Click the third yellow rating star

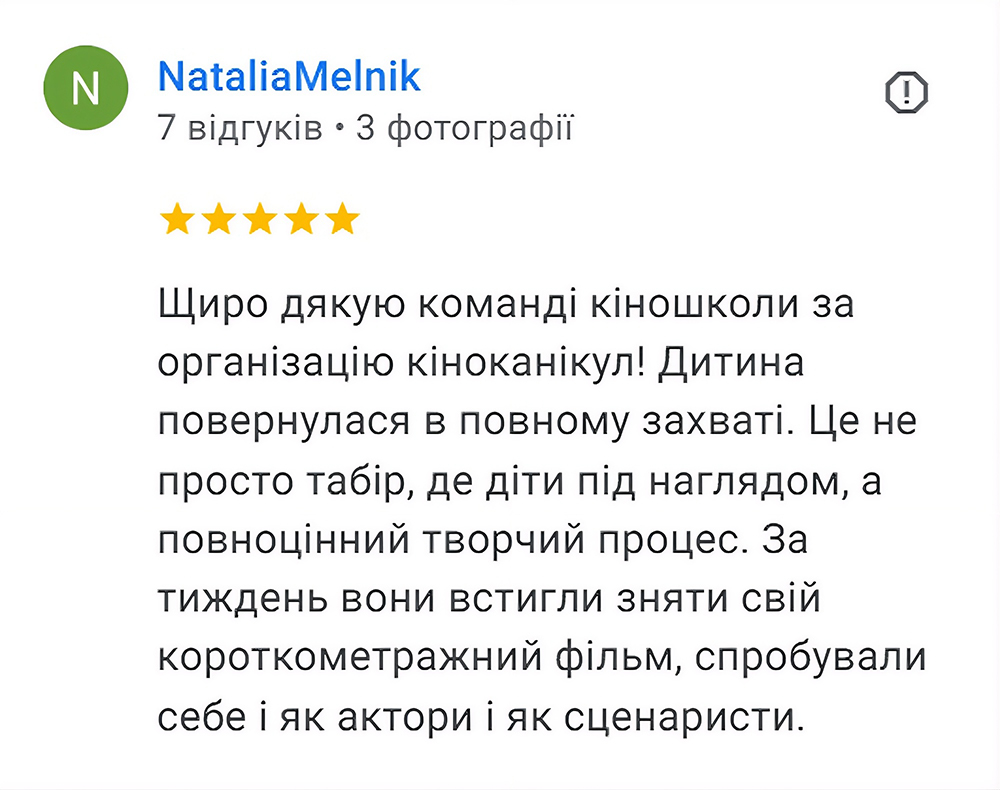pos(259,219)
